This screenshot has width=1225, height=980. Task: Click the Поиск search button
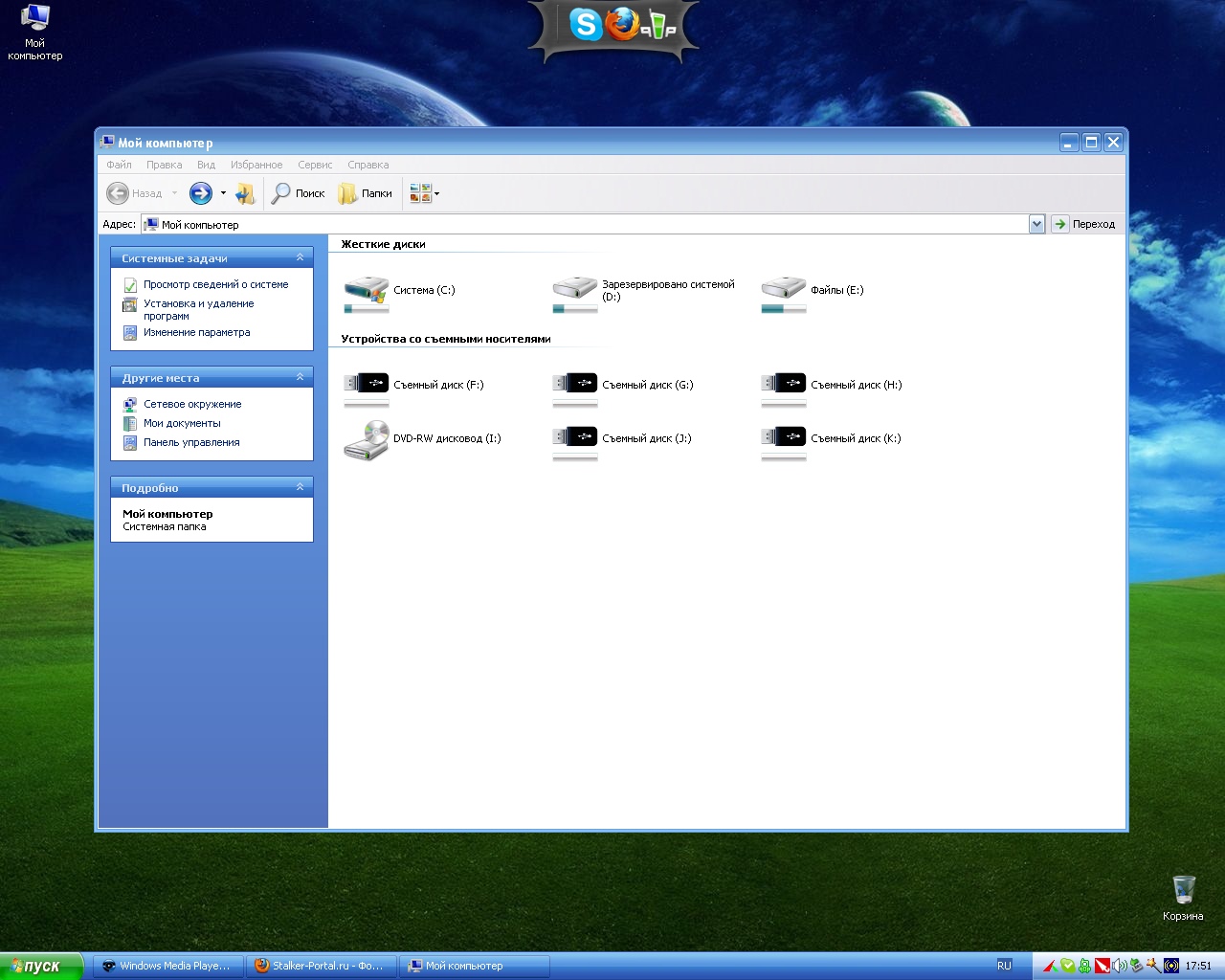[x=299, y=193]
